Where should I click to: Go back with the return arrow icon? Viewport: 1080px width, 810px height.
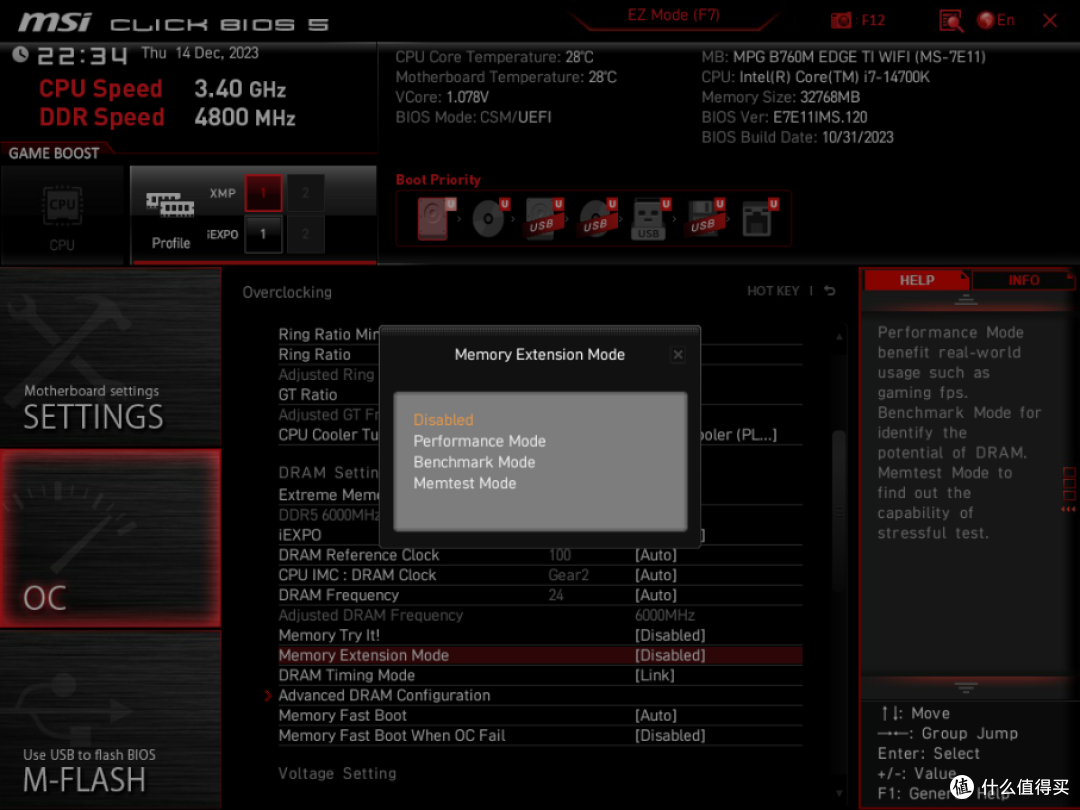click(830, 291)
